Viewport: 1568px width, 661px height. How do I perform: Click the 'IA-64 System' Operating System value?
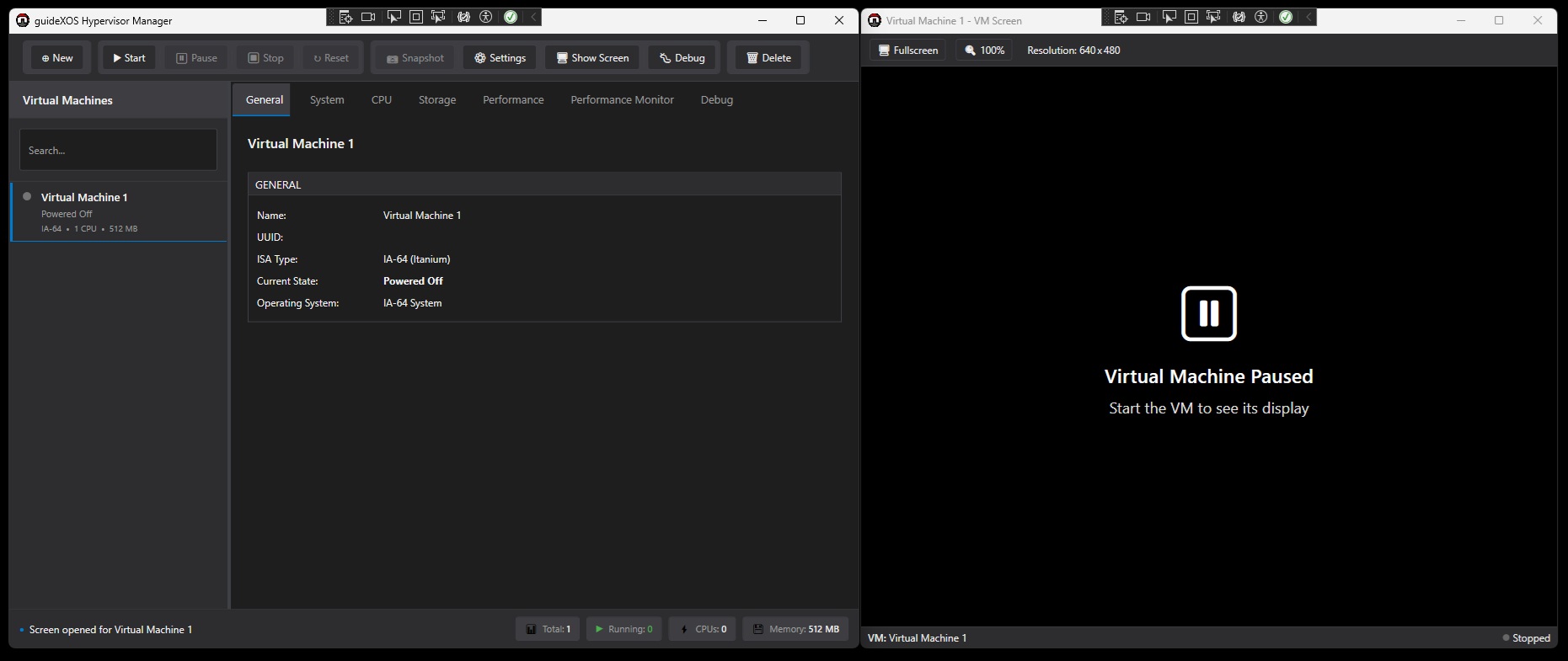coord(412,303)
